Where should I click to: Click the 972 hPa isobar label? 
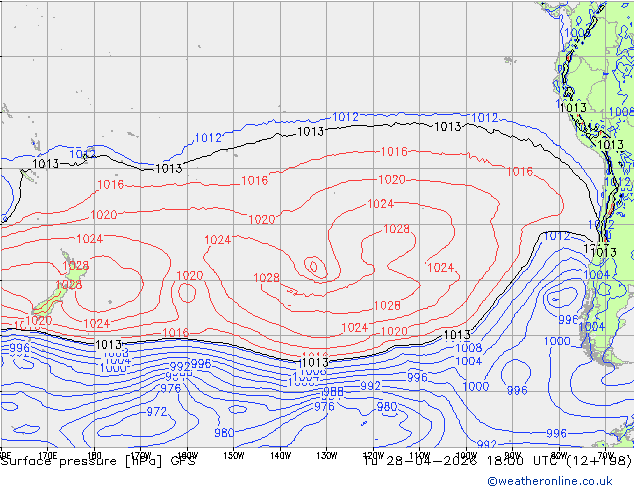[156, 412]
